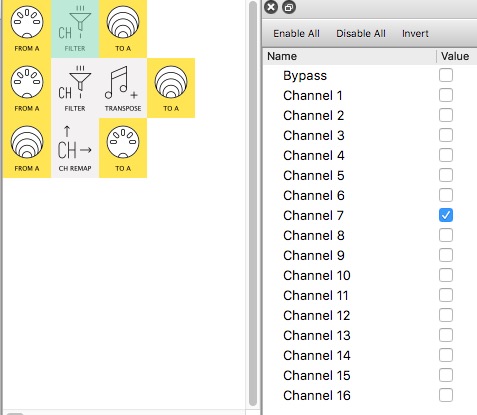Viewport: 477px width, 415px height.
Task: Click the Enable All button
Action: (296, 34)
